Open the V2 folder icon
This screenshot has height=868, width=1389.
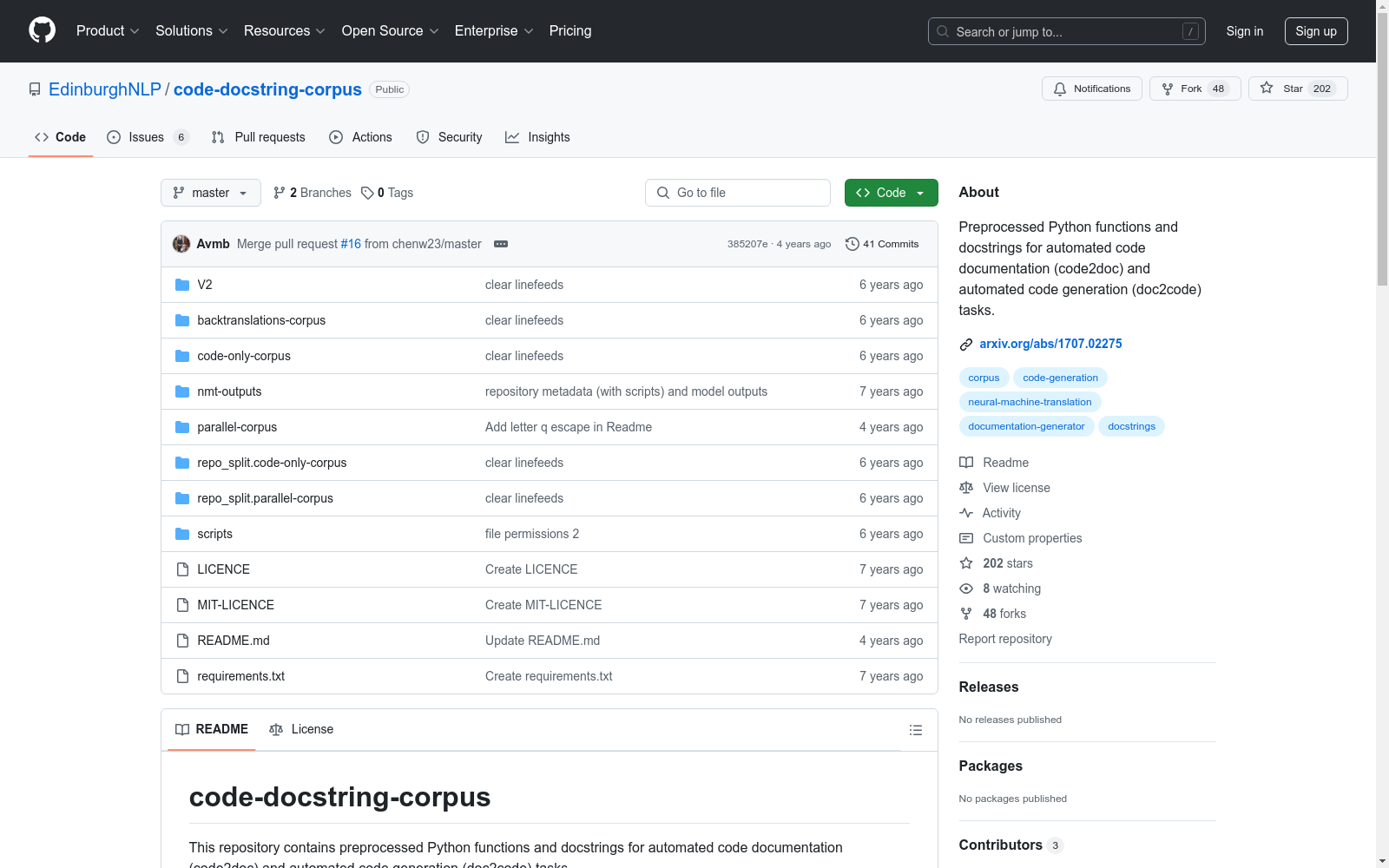click(182, 285)
